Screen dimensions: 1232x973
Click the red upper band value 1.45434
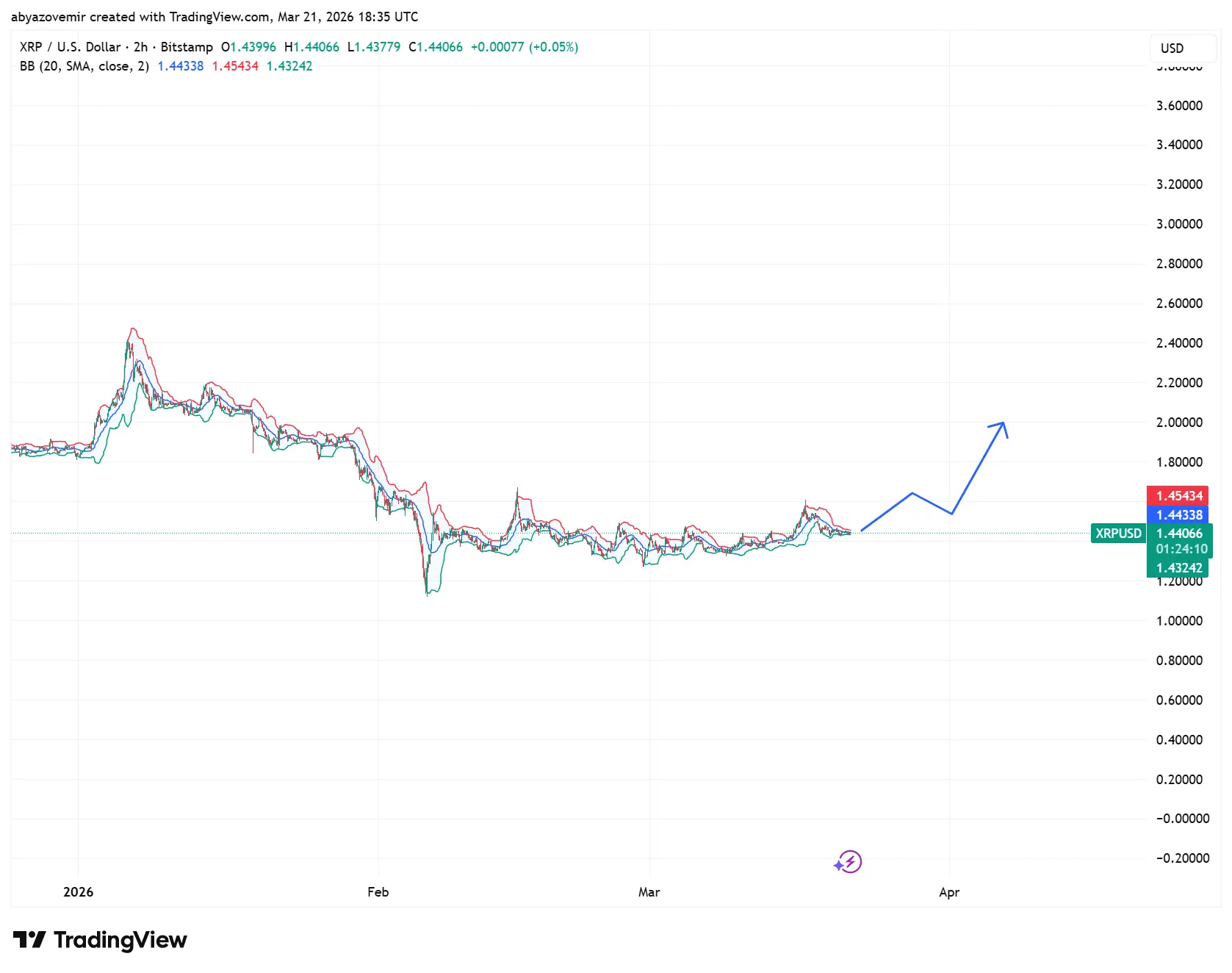[233, 66]
